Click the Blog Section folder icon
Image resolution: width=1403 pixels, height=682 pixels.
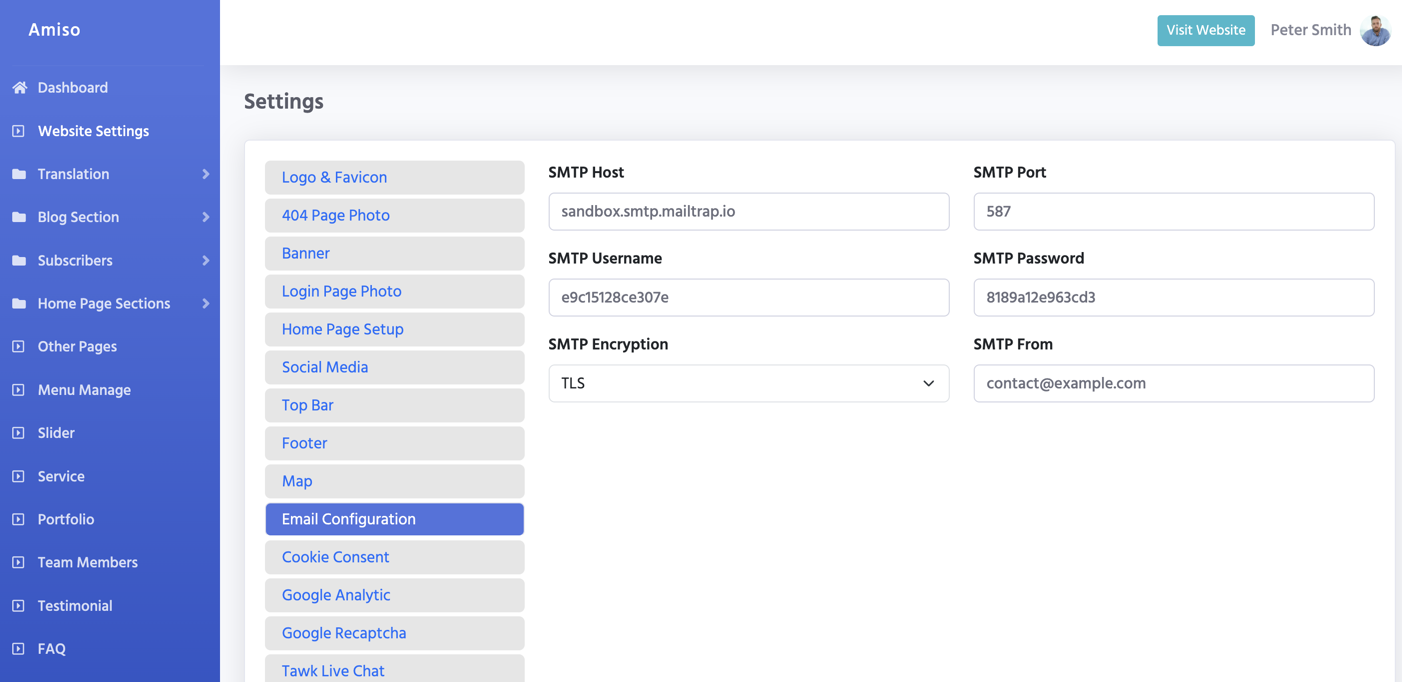pos(19,217)
